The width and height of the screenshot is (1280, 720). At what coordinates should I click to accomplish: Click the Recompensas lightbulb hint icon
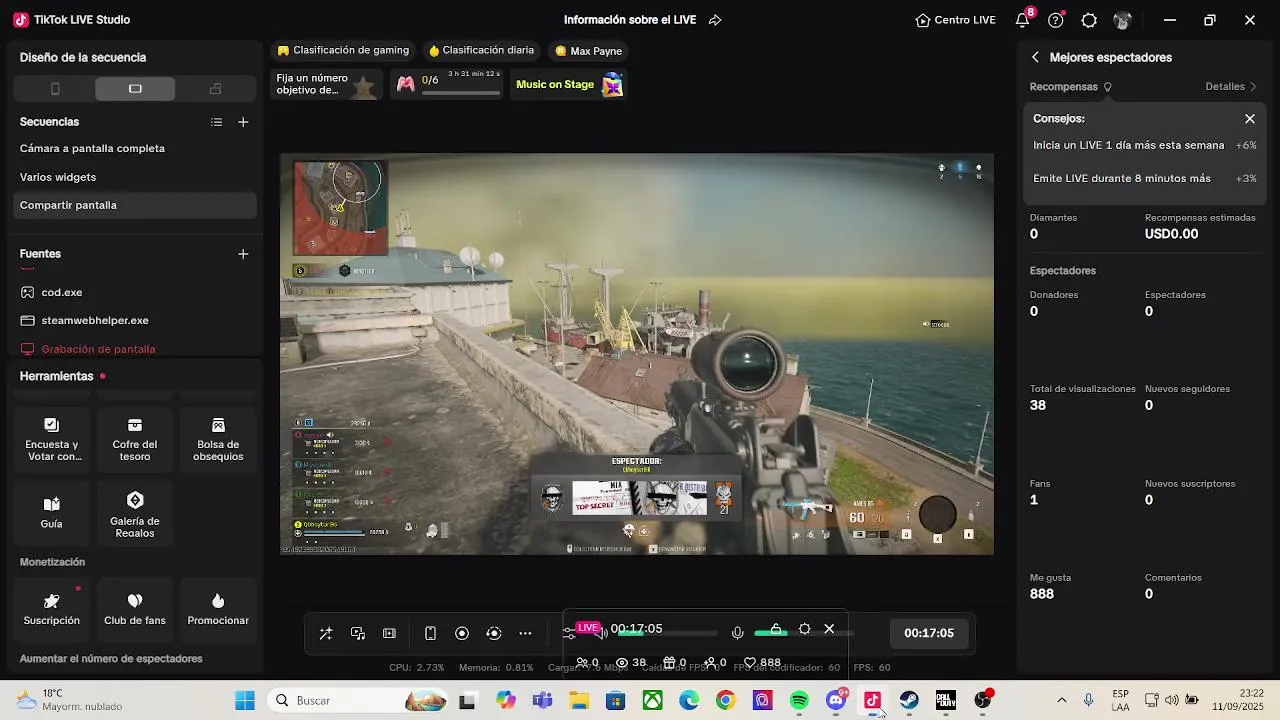pyautogui.click(x=1107, y=87)
